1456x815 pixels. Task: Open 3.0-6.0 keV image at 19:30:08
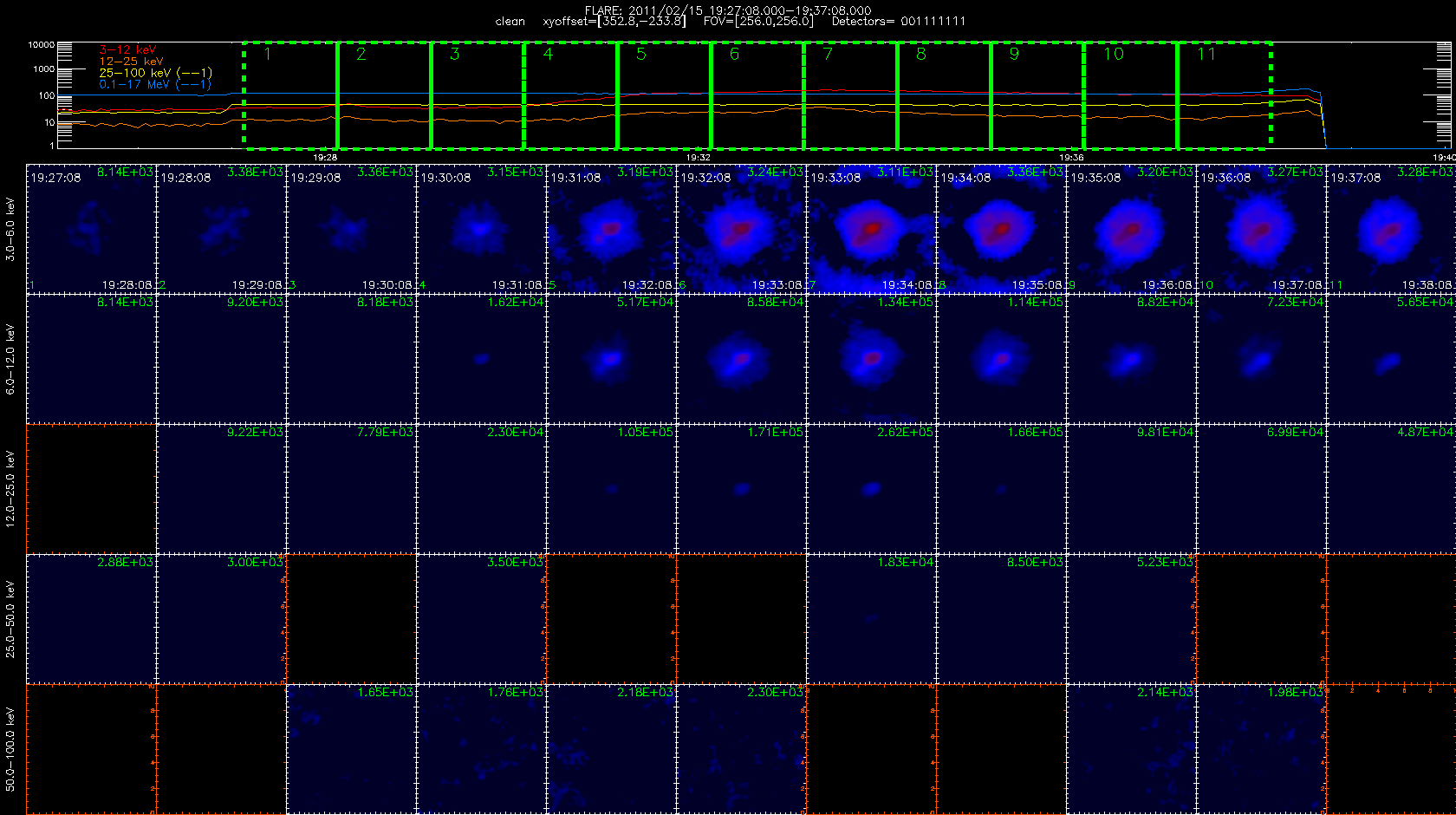coord(481,229)
